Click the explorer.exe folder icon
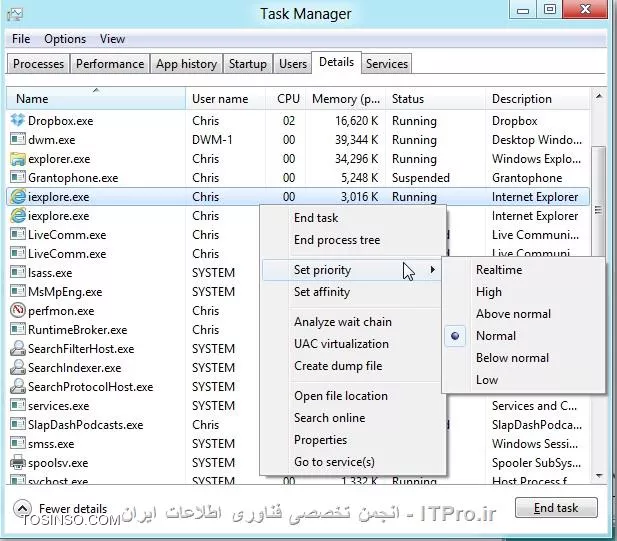Screen dimensions: 617x541 coord(18,159)
